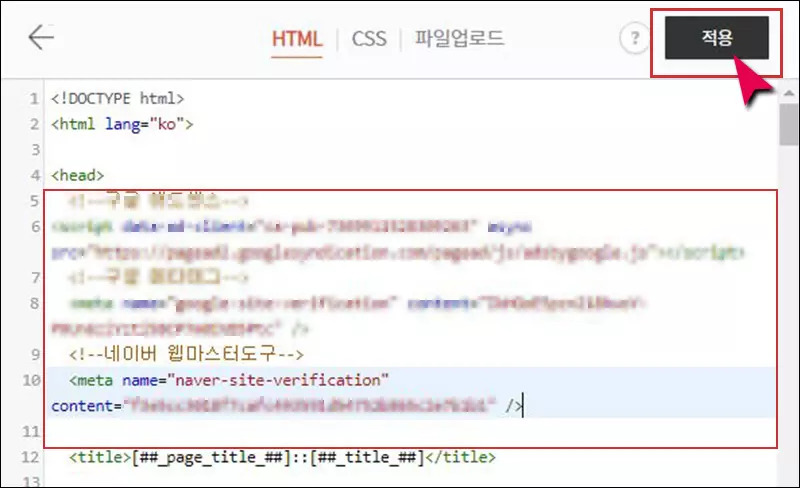Open the 파일업로드 tab
Image resolution: width=800 pixels, height=488 pixels.
(x=459, y=38)
